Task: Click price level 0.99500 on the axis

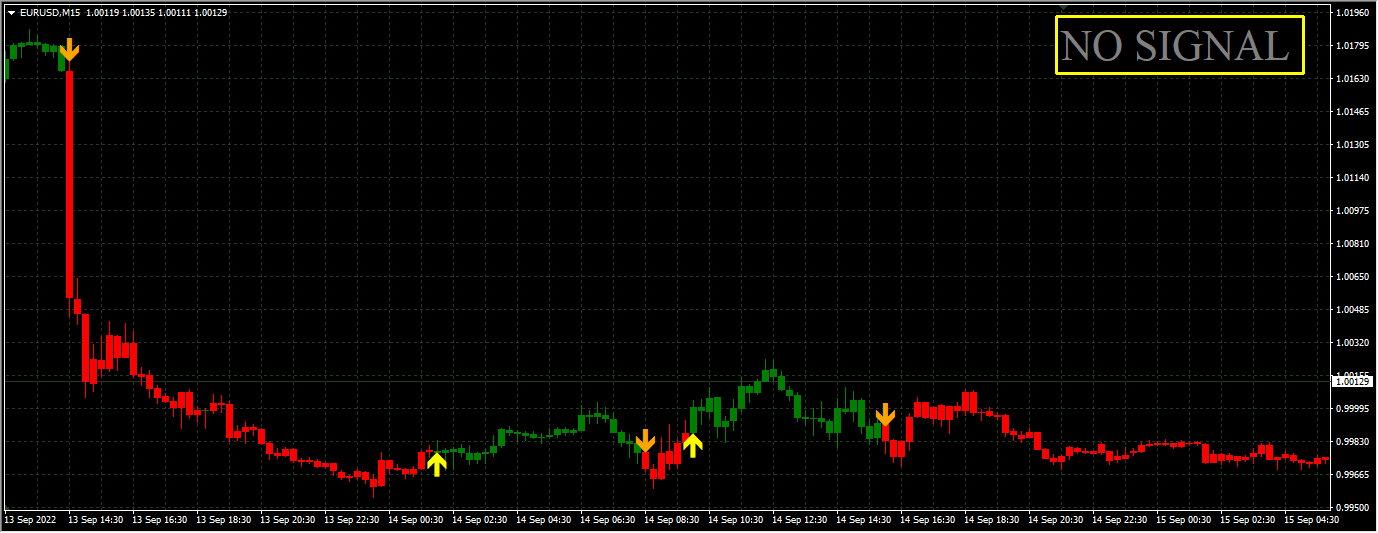Action: pos(1351,508)
